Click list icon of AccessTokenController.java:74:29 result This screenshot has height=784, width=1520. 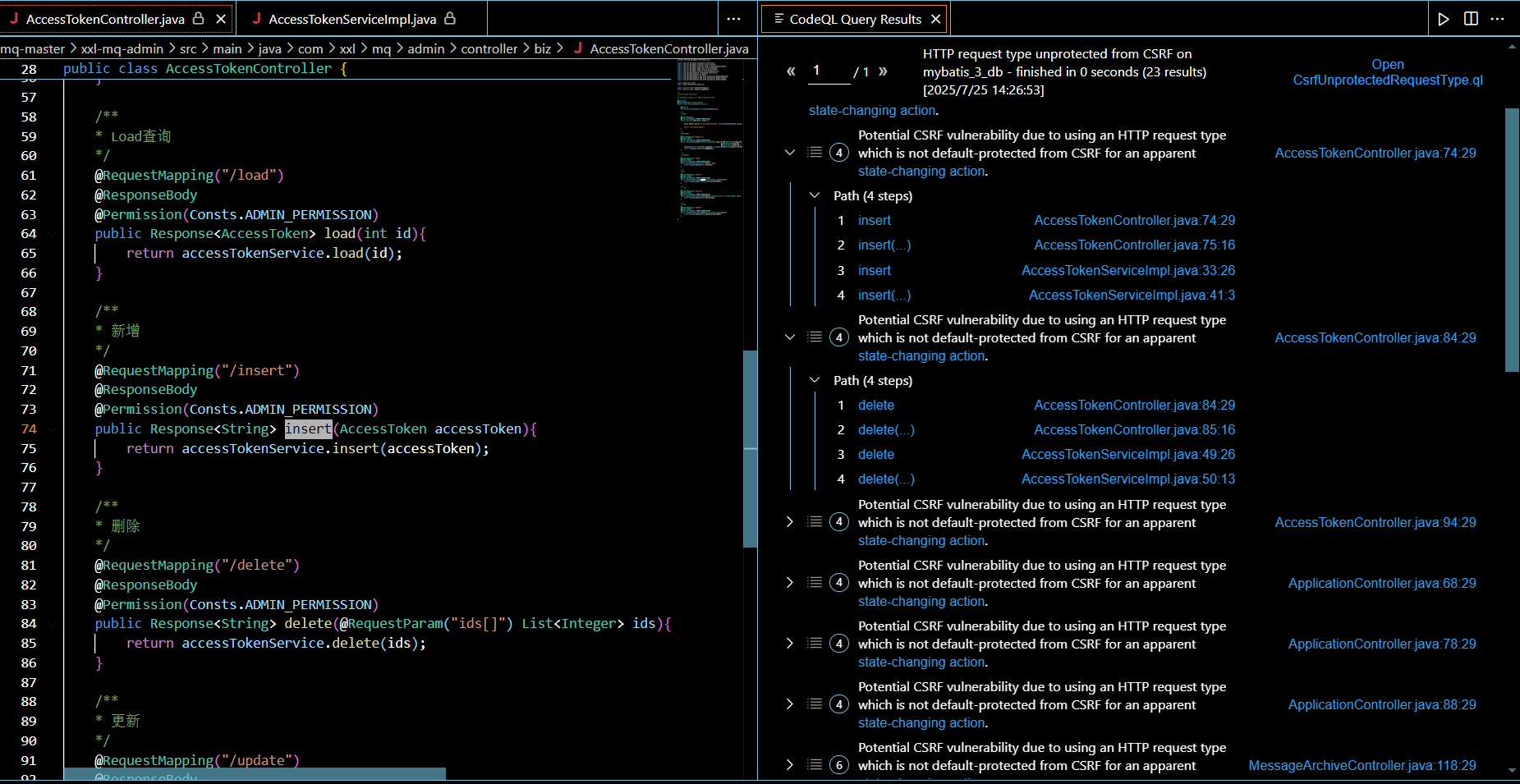(x=815, y=153)
